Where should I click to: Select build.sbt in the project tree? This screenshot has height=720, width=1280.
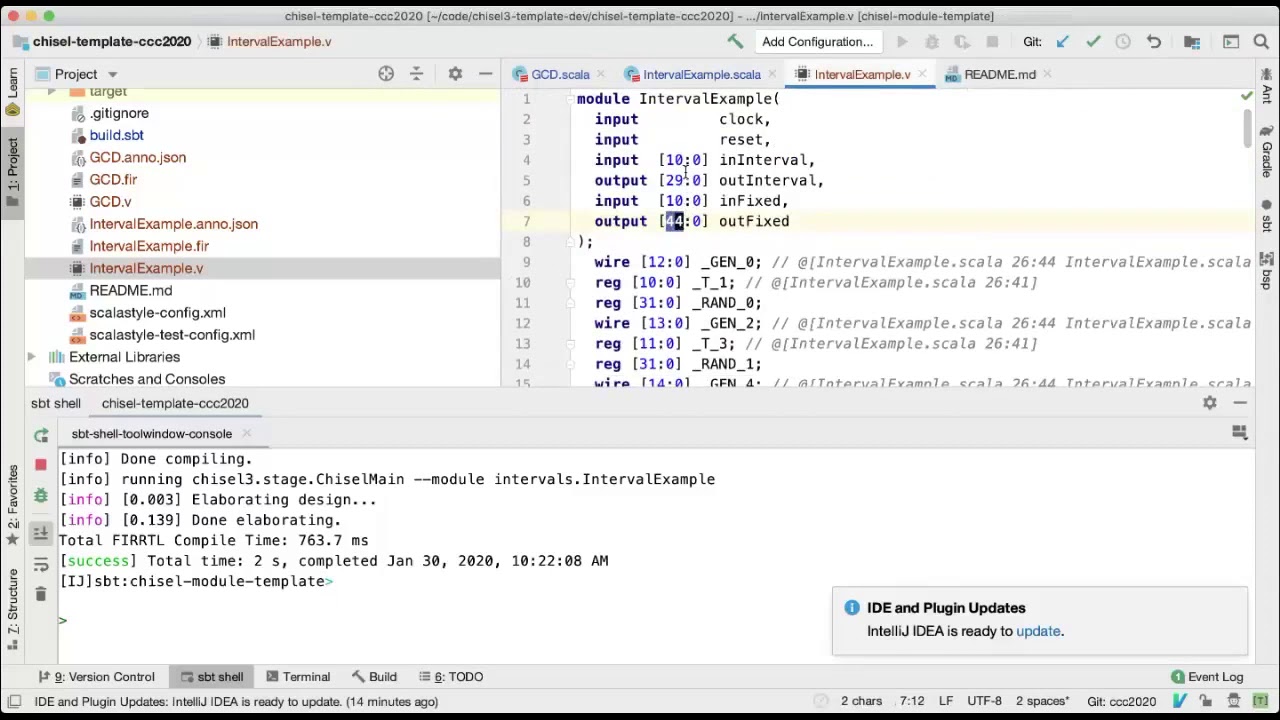pos(116,135)
